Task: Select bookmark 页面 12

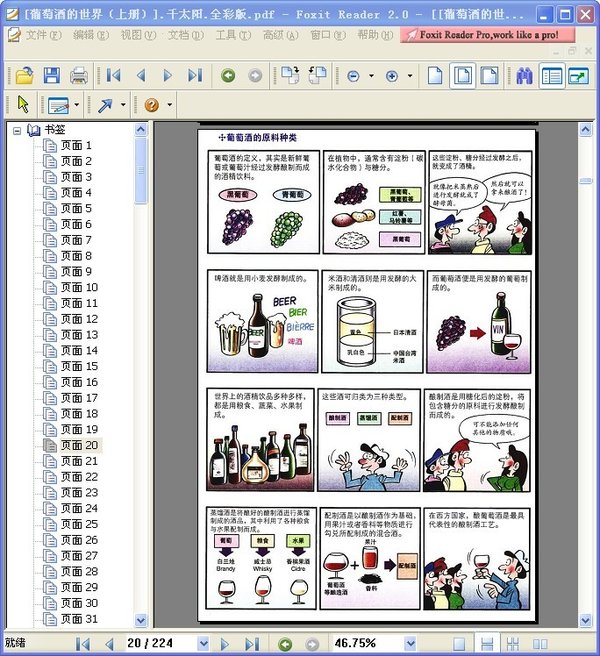Action: click(79, 319)
